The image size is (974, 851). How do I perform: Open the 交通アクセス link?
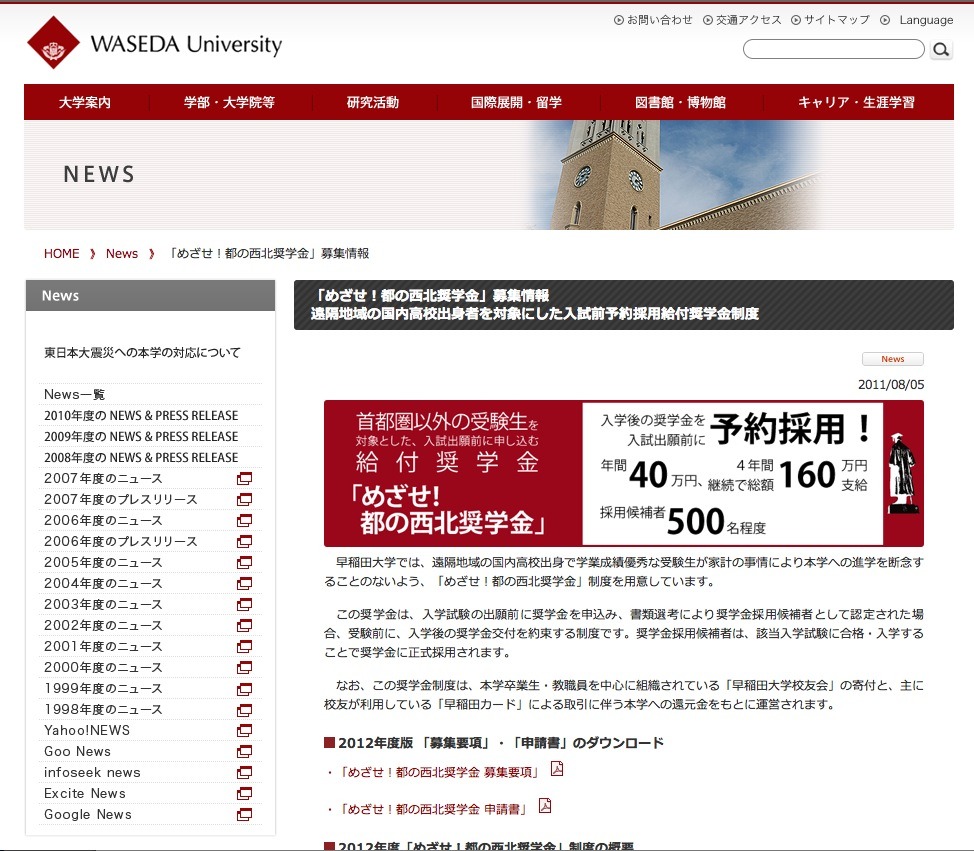point(749,20)
